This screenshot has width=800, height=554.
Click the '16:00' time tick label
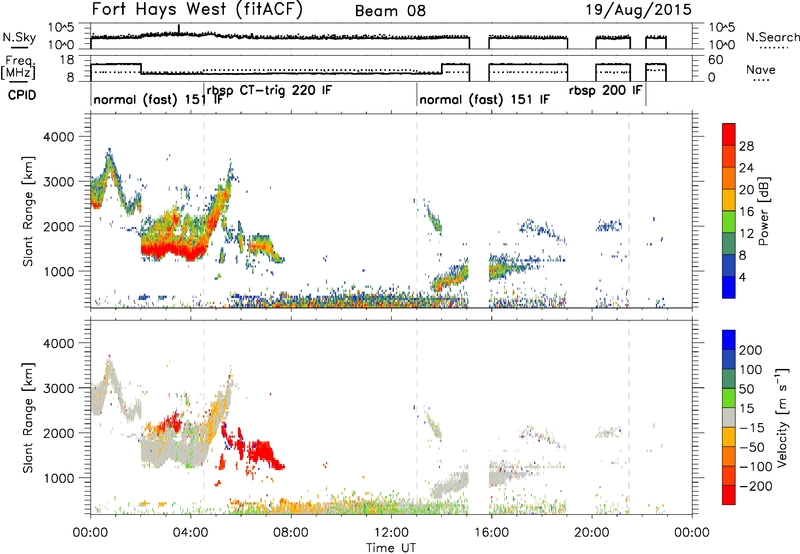pos(491,533)
